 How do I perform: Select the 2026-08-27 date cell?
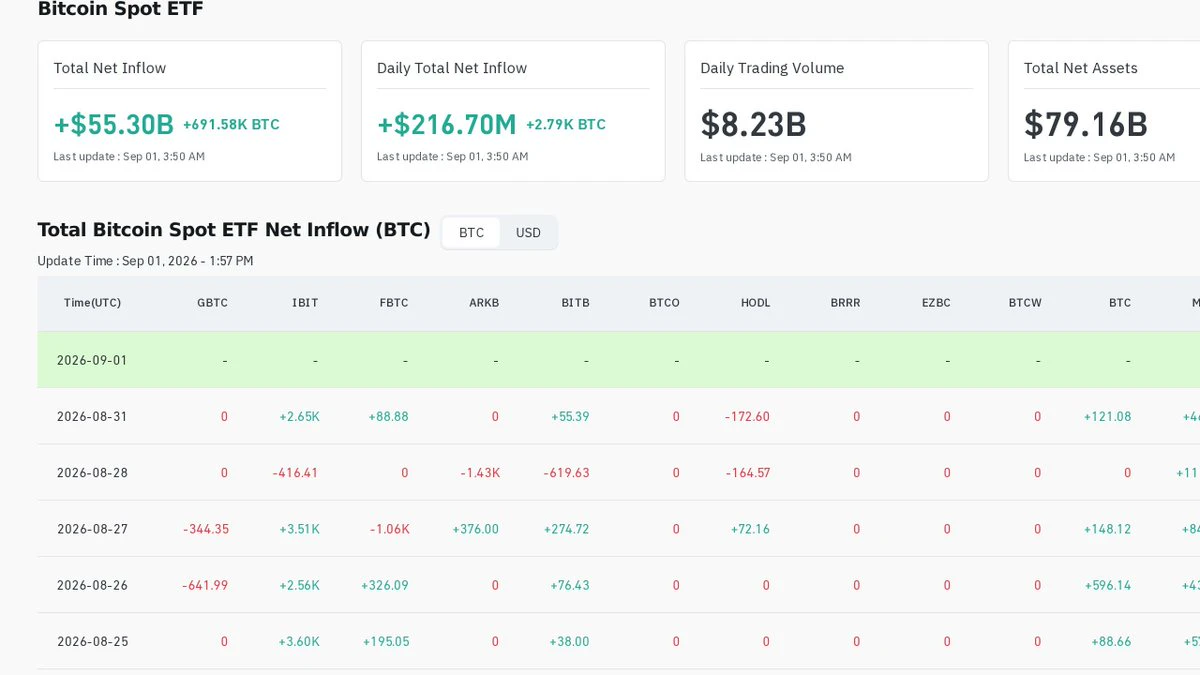92,529
